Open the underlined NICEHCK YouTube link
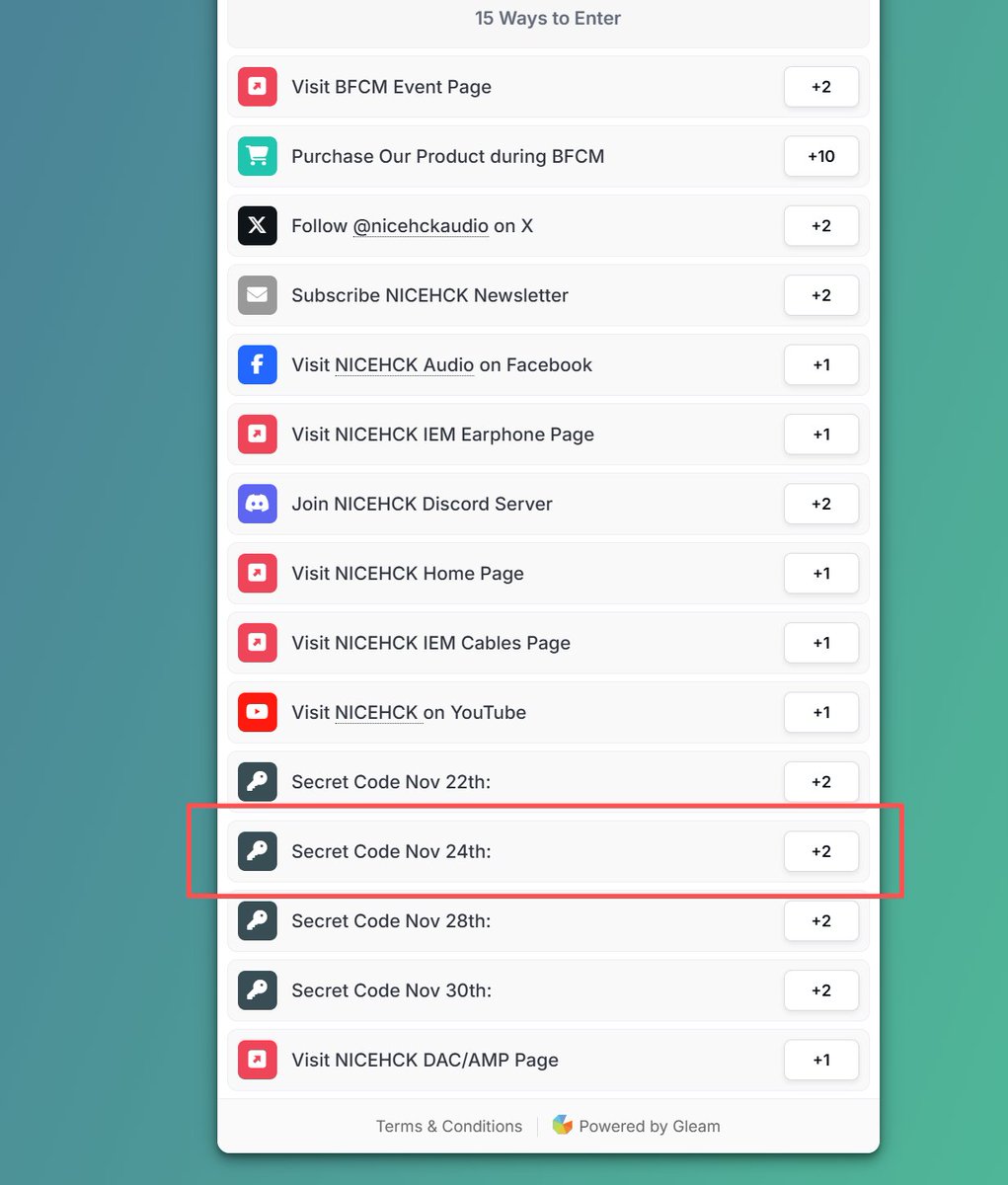The width and height of the screenshot is (1008, 1185). click(x=377, y=712)
